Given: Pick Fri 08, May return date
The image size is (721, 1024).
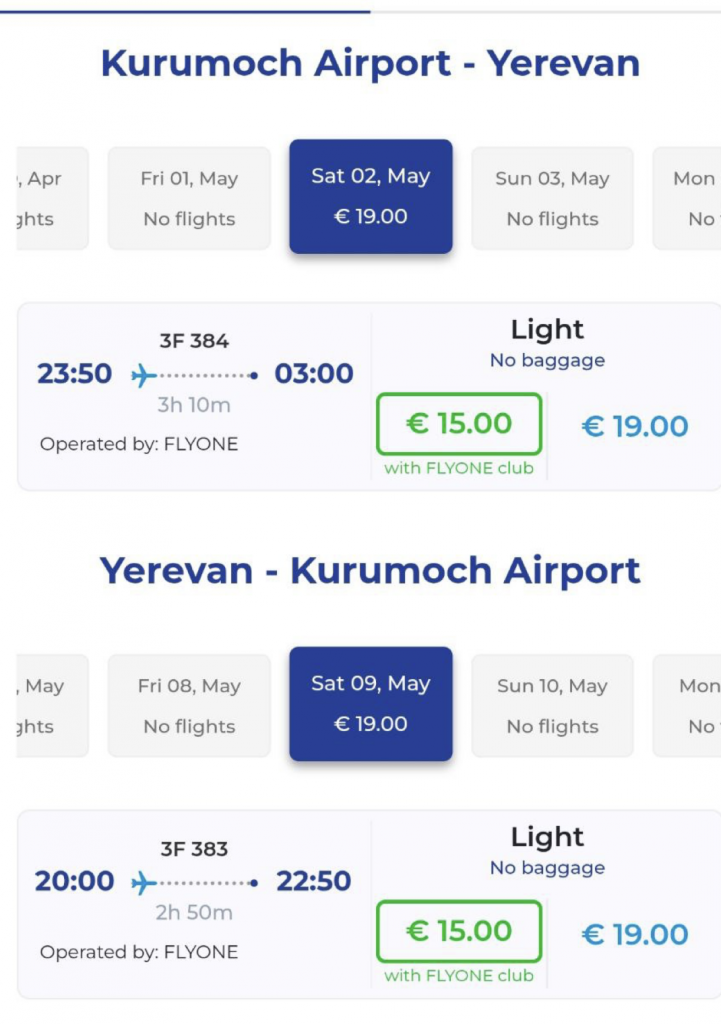Looking at the screenshot, I should coord(189,706).
